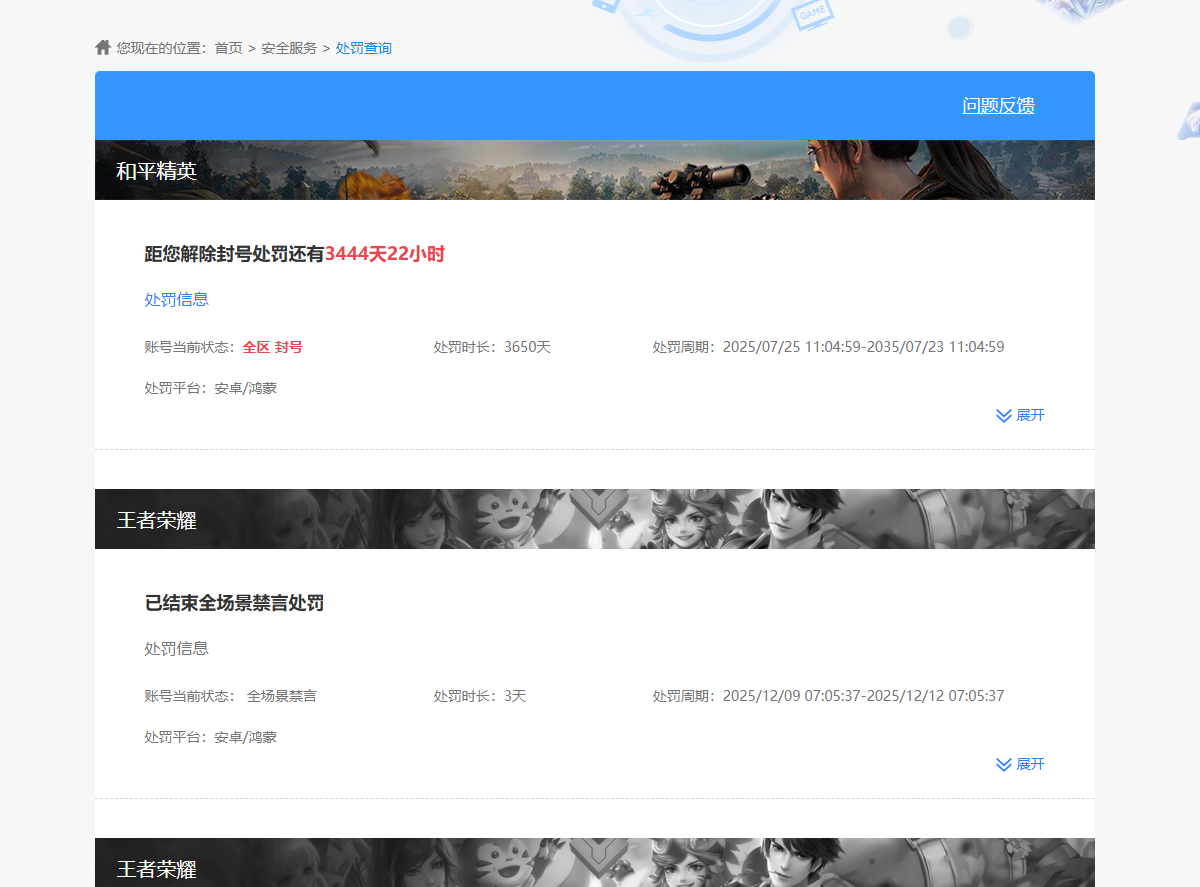Expand the 和平精英 punishment details via 展开

pyautogui.click(x=1029, y=415)
